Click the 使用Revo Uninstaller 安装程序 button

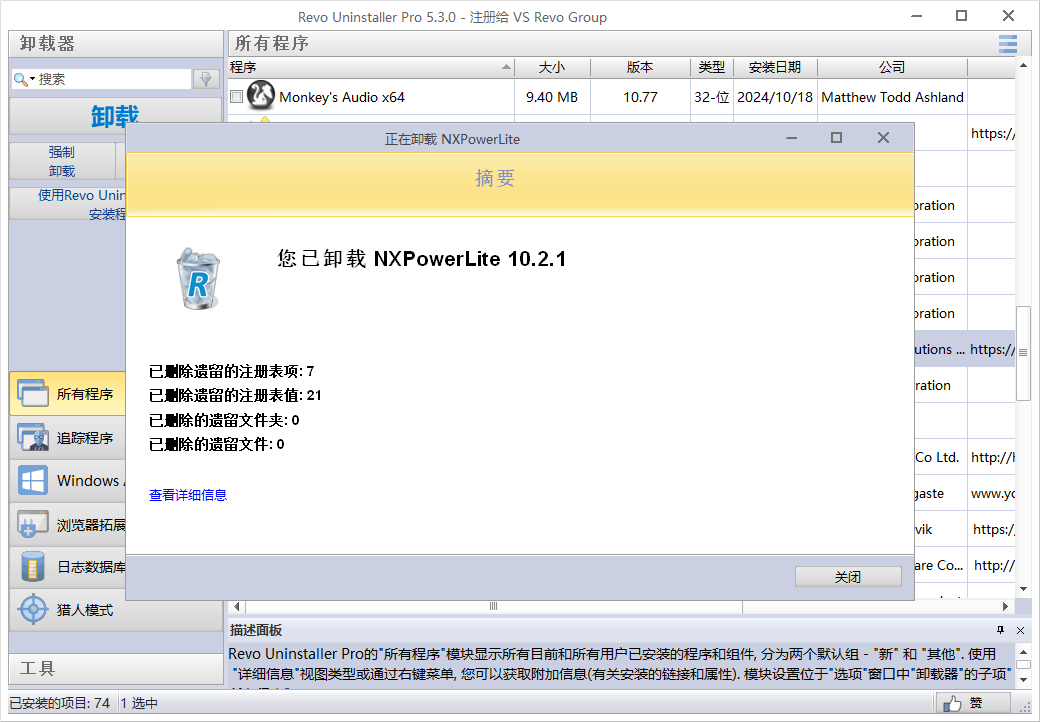click(x=68, y=204)
